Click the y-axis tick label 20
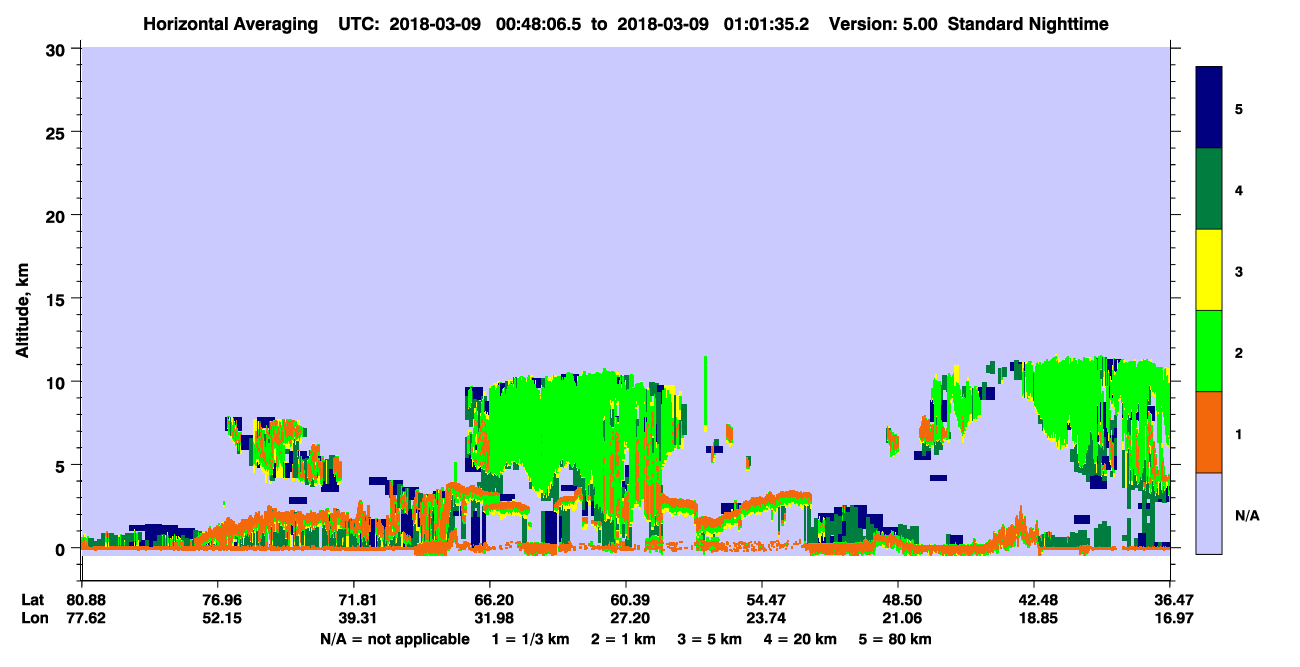 tap(58, 216)
